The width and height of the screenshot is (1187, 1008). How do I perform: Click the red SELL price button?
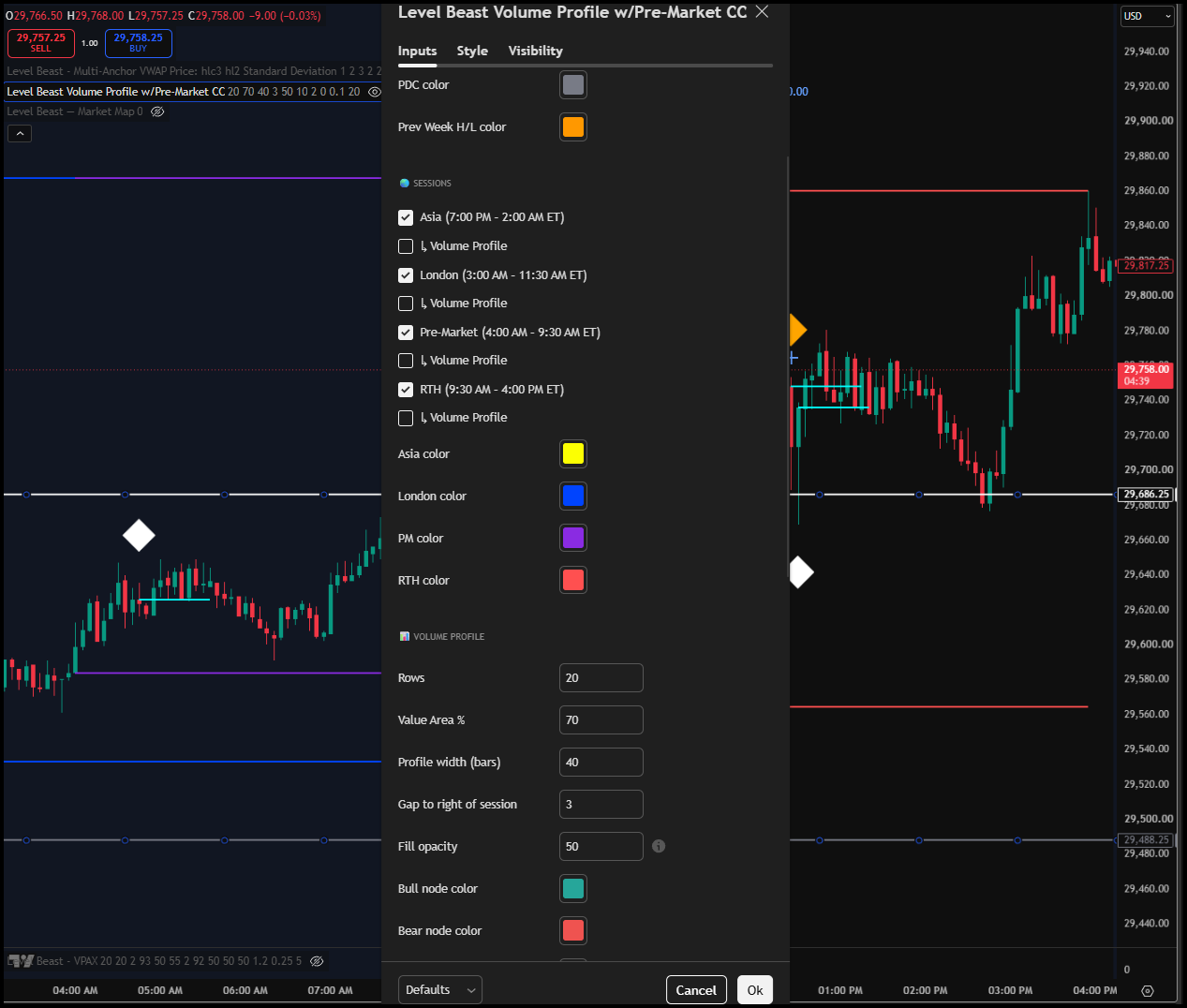click(41, 43)
